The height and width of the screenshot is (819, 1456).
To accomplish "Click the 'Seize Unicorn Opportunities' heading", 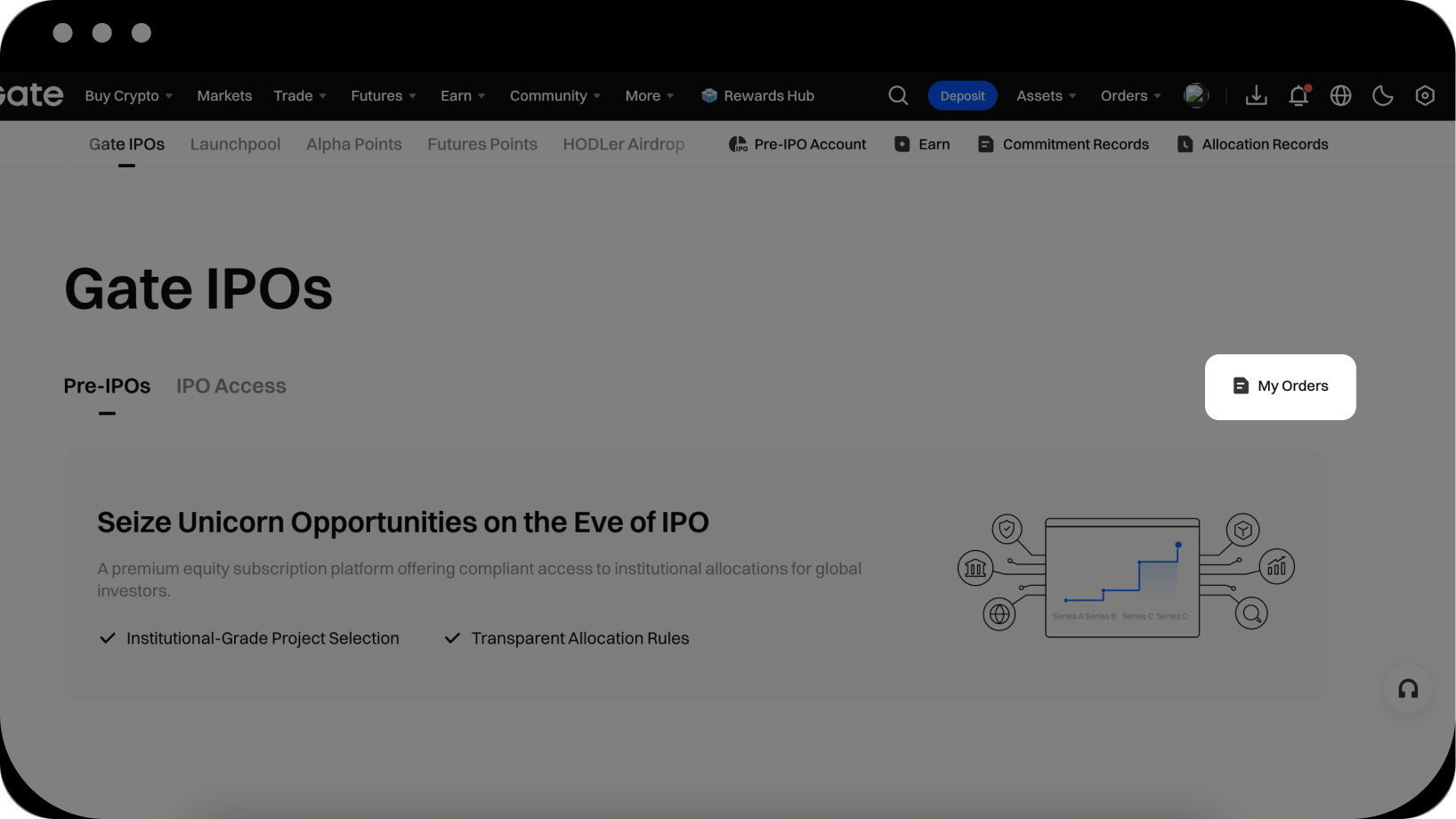I will (x=403, y=522).
